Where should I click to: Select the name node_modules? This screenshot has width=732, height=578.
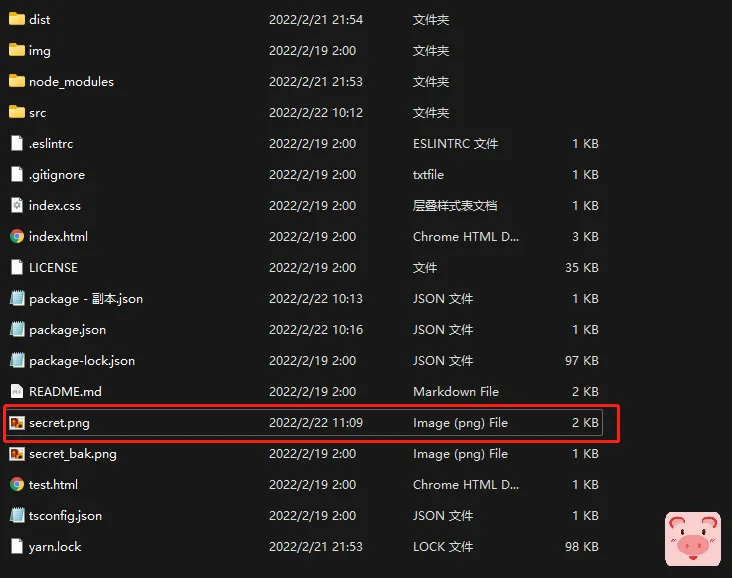pyautogui.click(x=71, y=82)
